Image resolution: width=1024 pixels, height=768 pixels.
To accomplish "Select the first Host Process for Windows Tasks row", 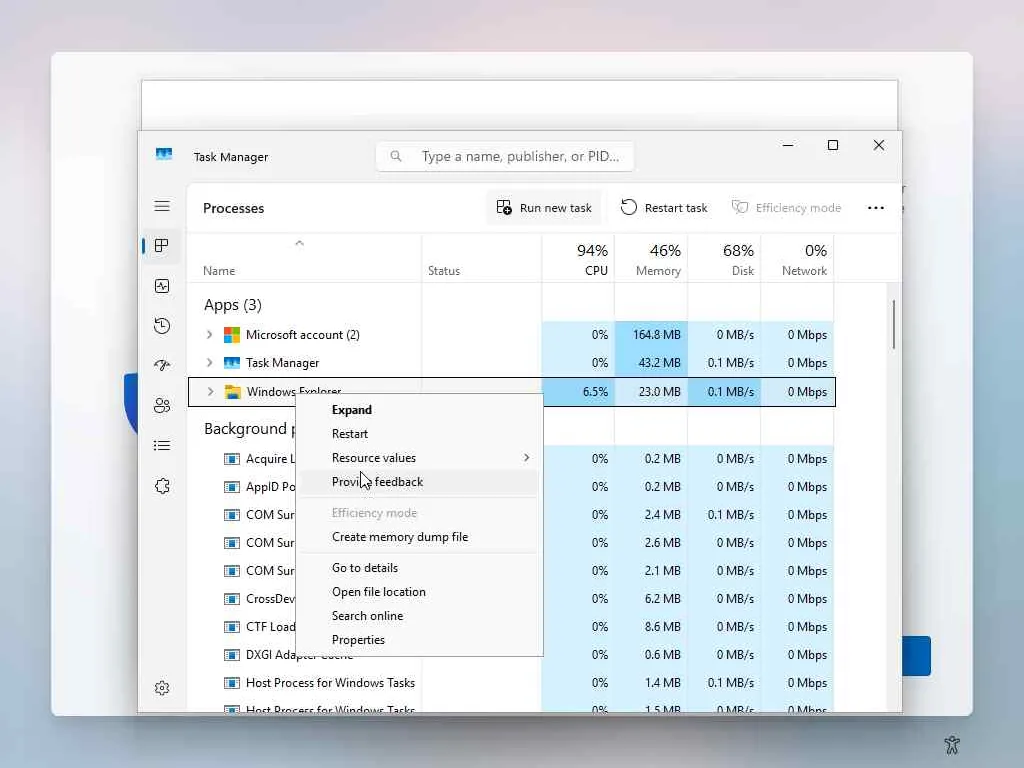I will (x=511, y=683).
